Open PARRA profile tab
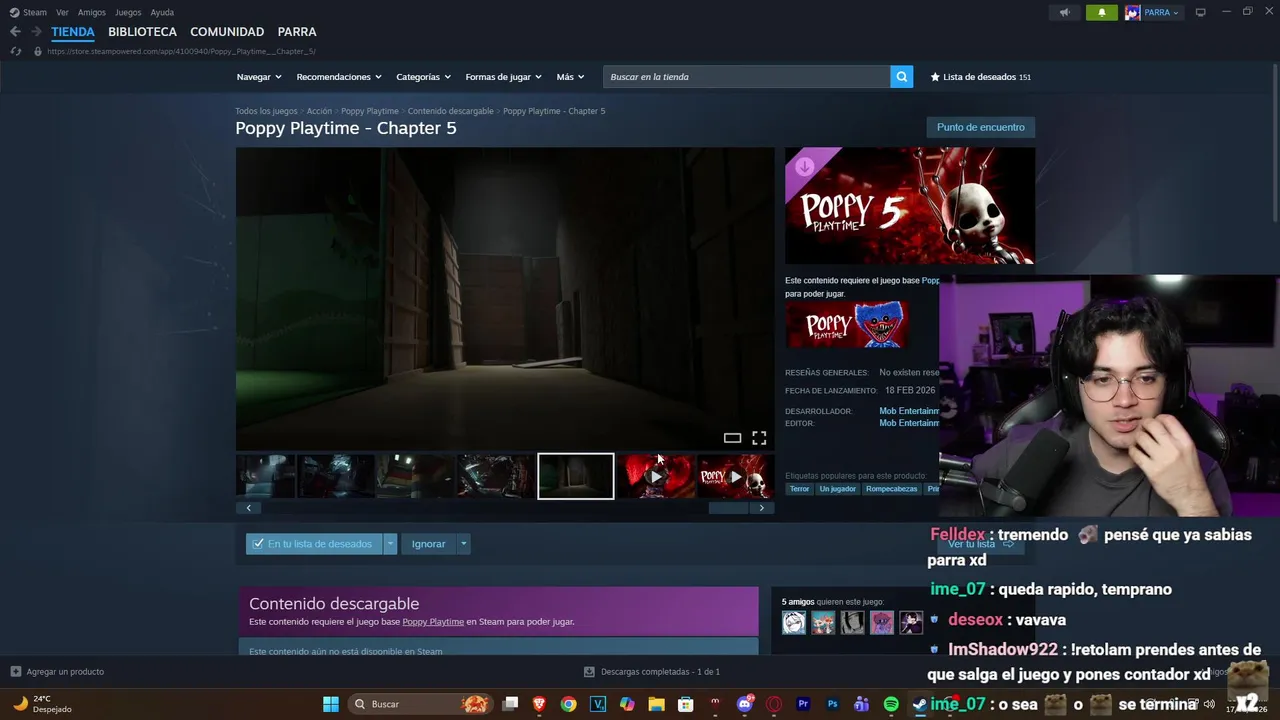 click(297, 32)
